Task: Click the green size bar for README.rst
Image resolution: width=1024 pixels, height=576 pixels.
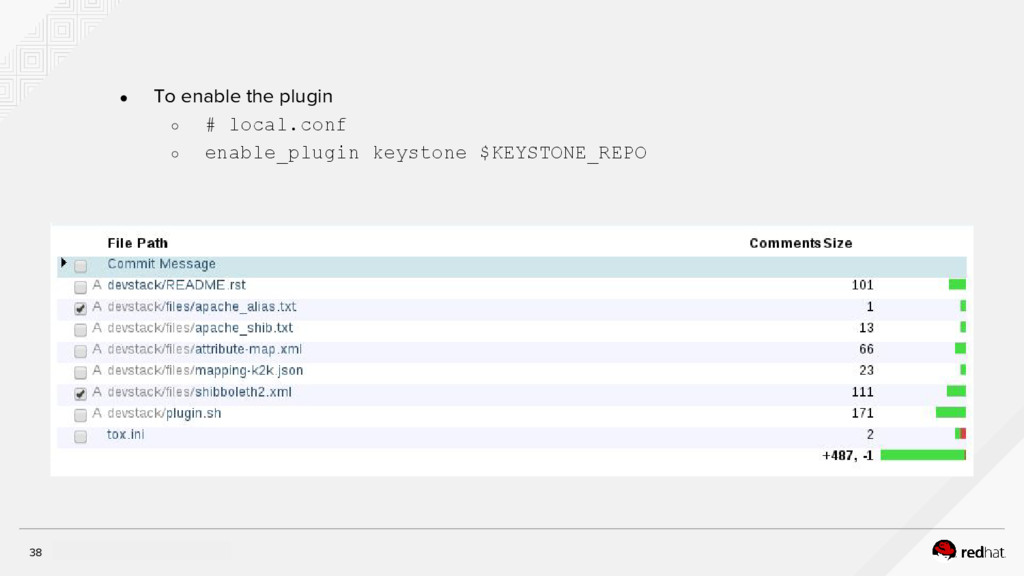Action: pyautogui.click(x=957, y=285)
